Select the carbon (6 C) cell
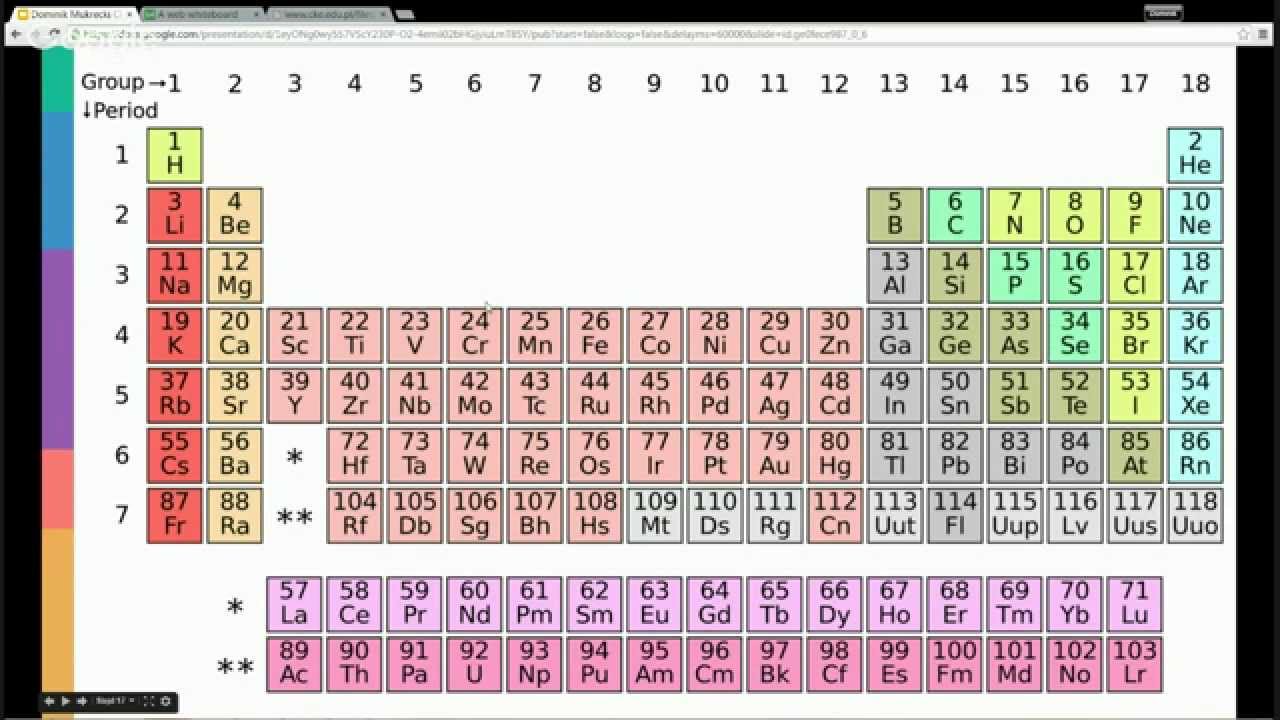The image size is (1280, 720). (955, 215)
